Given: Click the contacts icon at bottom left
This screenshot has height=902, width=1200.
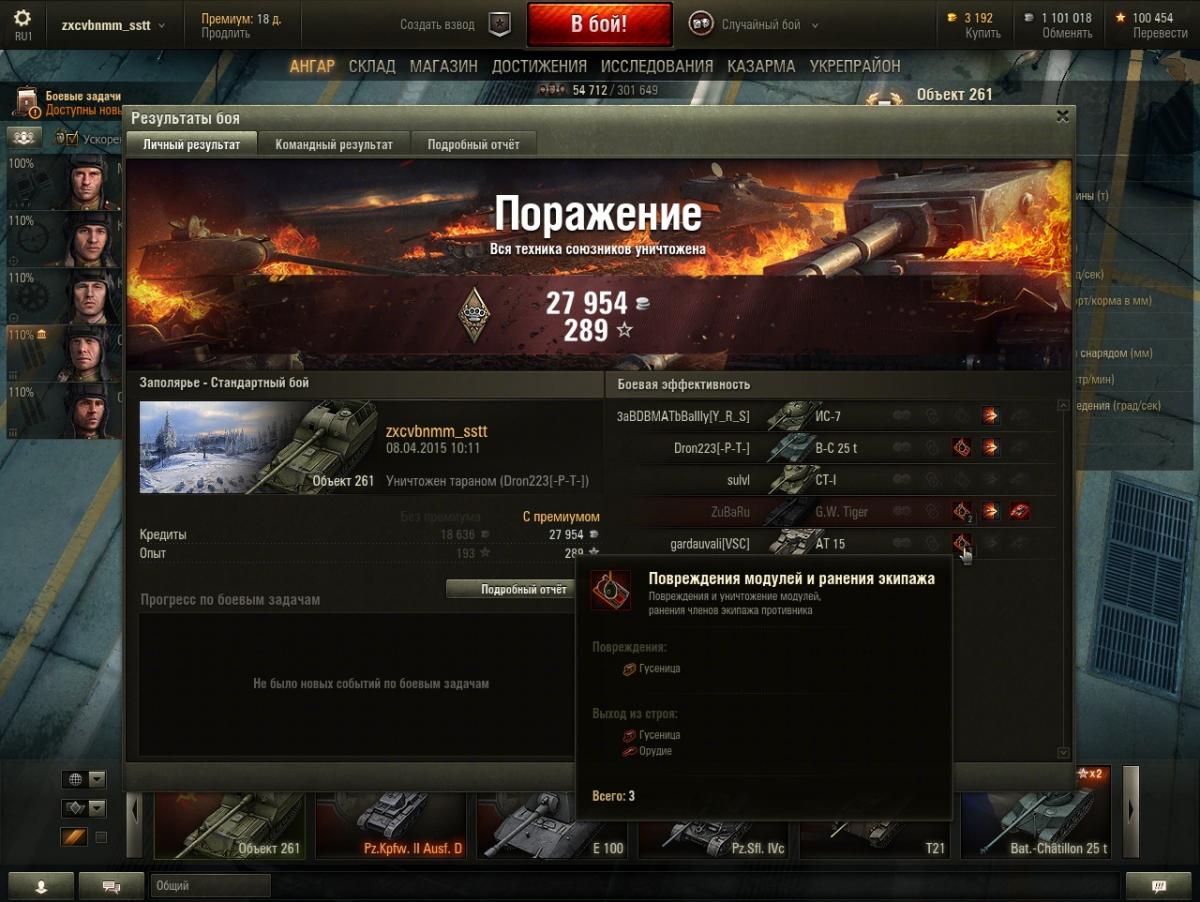Looking at the screenshot, I should [x=41, y=886].
